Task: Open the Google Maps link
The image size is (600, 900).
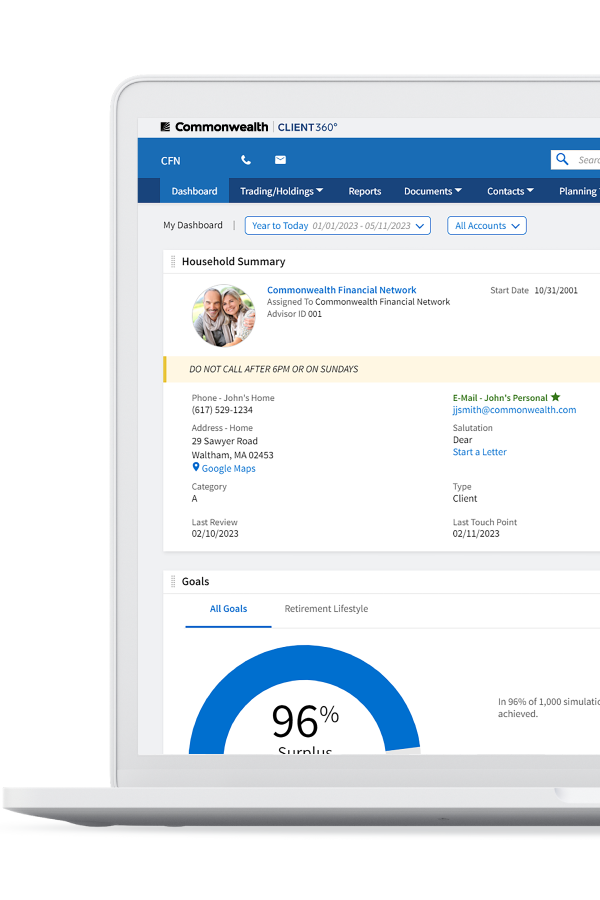Action: pyautogui.click(x=229, y=468)
